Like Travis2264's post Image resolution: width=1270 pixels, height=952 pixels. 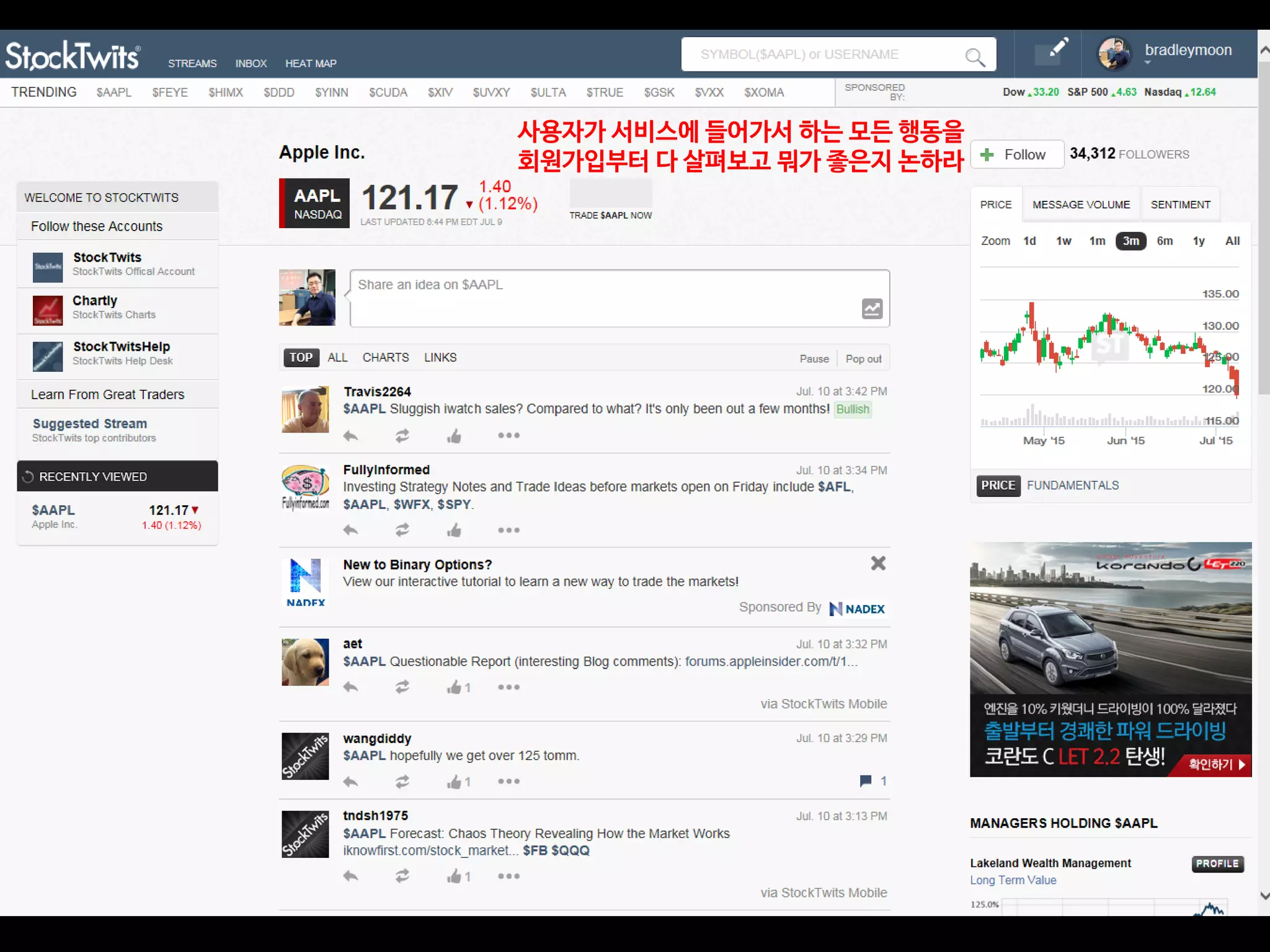tap(454, 436)
